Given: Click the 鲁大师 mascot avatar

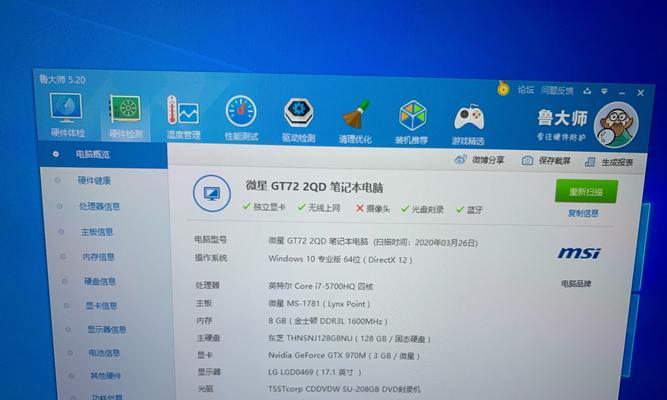Looking at the screenshot, I should (x=616, y=125).
